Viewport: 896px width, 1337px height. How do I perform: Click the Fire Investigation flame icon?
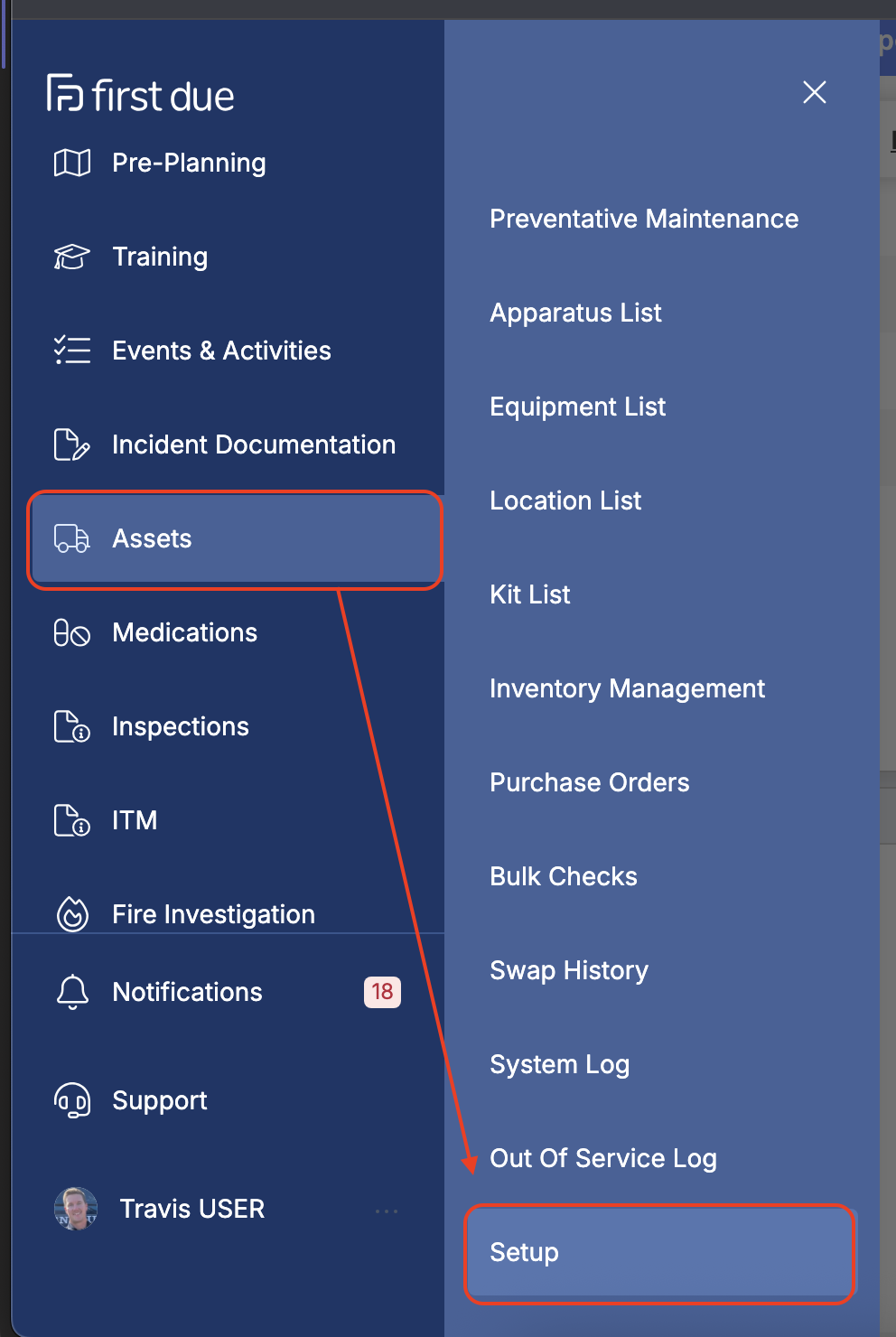72,914
